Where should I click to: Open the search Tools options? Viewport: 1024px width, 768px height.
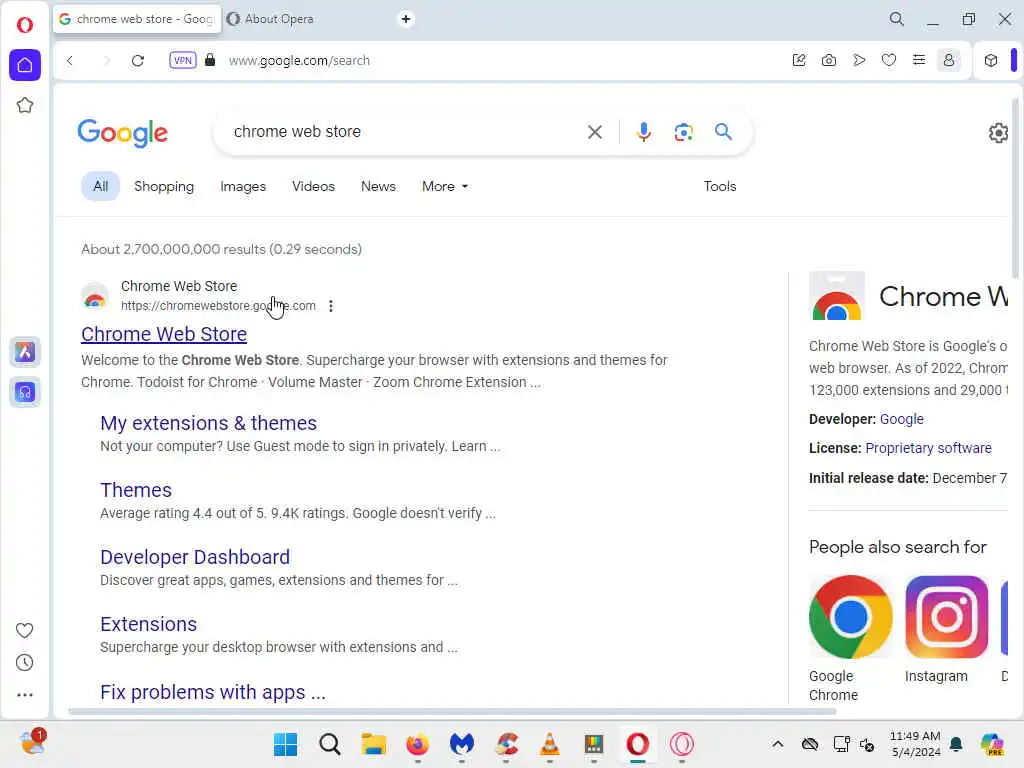click(720, 186)
